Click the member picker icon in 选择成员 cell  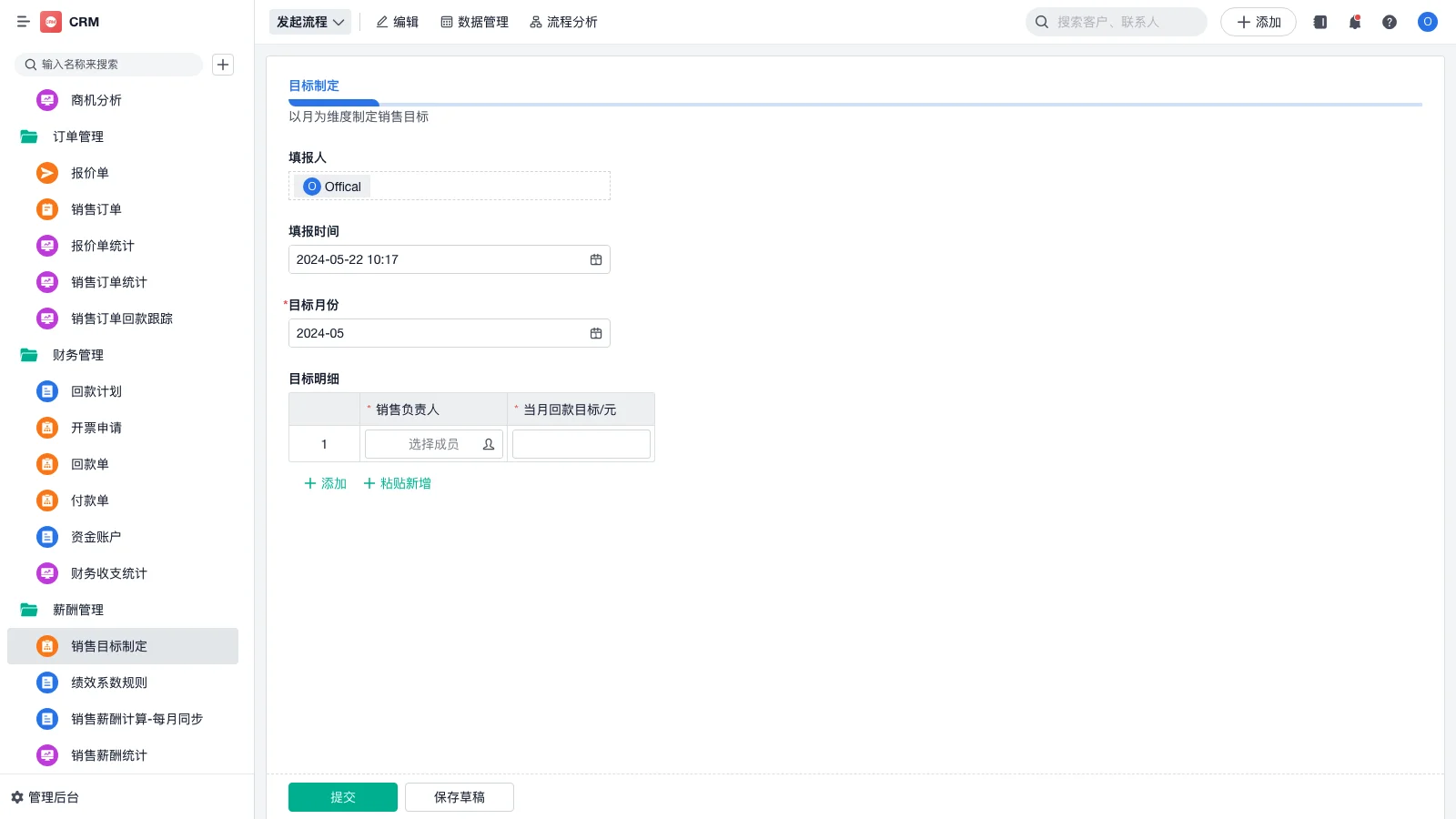(489, 444)
